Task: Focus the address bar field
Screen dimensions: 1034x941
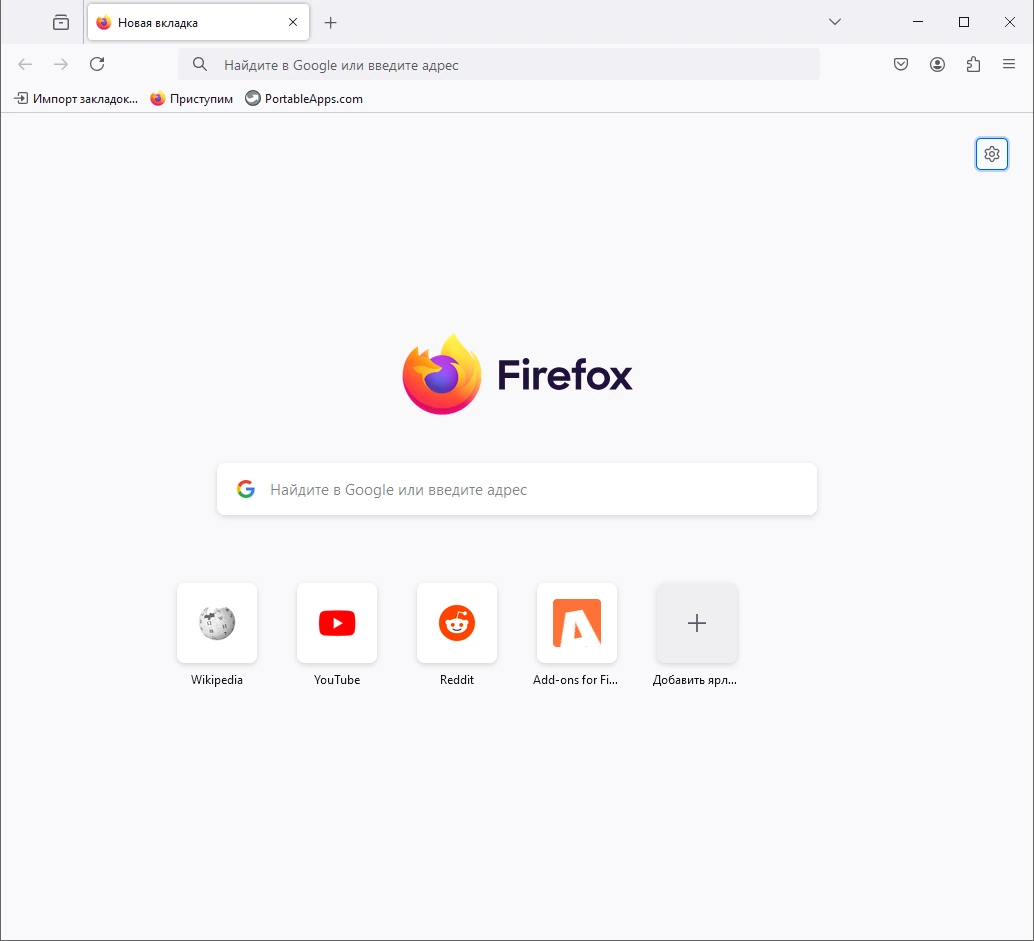Action: 499,65
